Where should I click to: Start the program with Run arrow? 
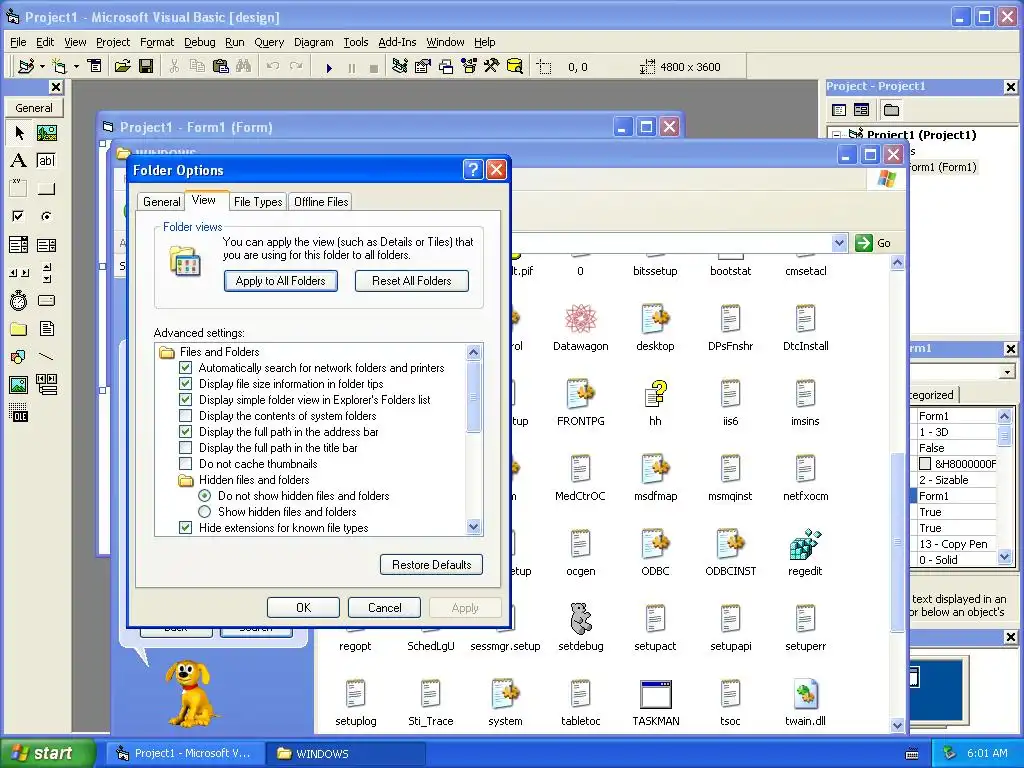329,67
